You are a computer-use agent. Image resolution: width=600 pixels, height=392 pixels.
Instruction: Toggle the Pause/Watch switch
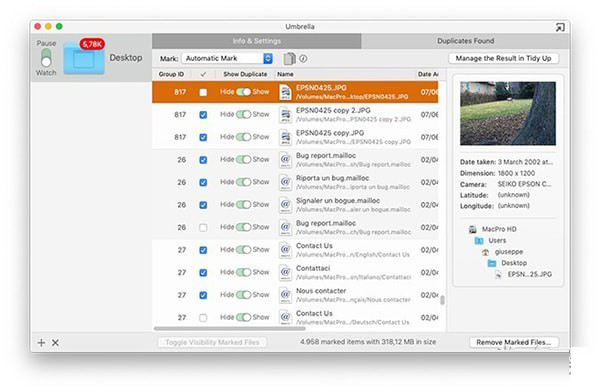(x=46, y=58)
